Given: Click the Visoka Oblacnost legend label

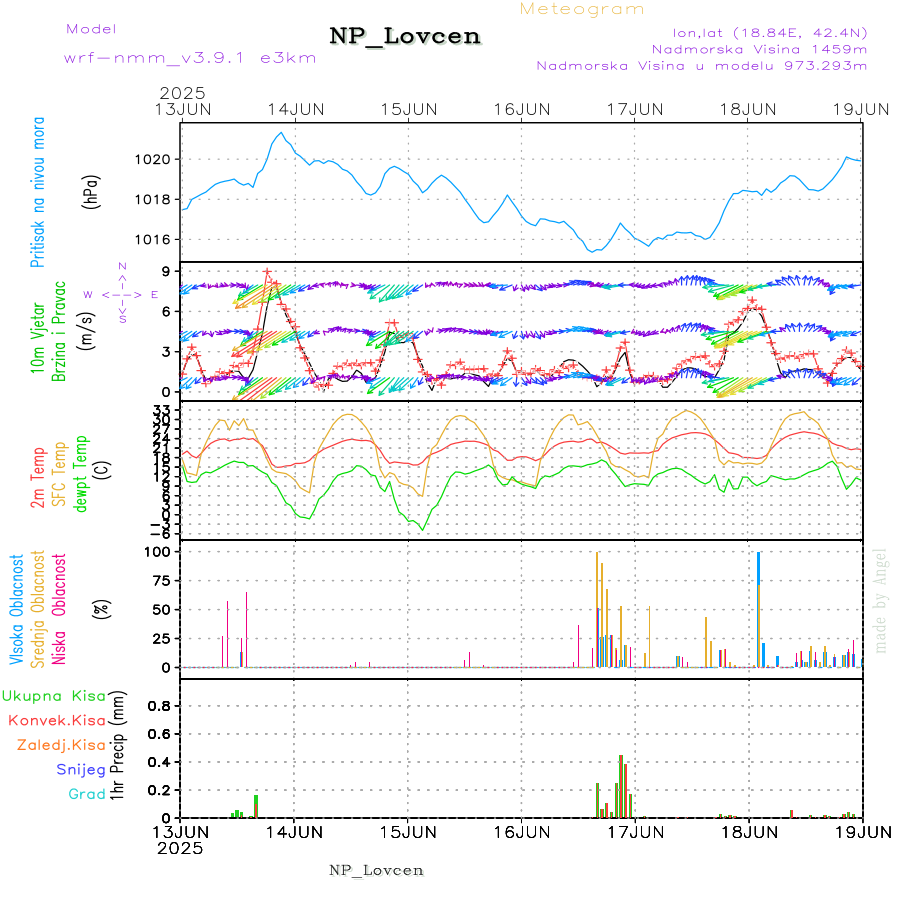Looking at the screenshot, I should pyautogui.click(x=17, y=608).
